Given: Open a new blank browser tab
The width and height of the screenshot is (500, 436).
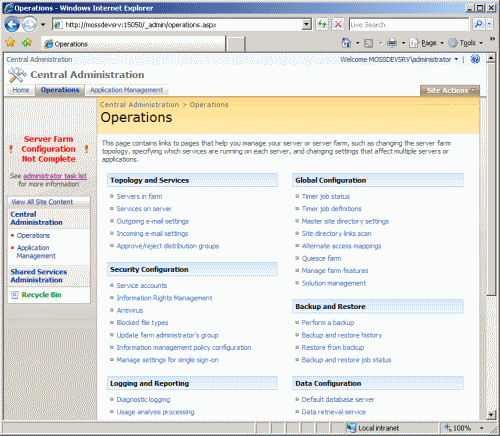Looking at the screenshot, I should (236, 44).
